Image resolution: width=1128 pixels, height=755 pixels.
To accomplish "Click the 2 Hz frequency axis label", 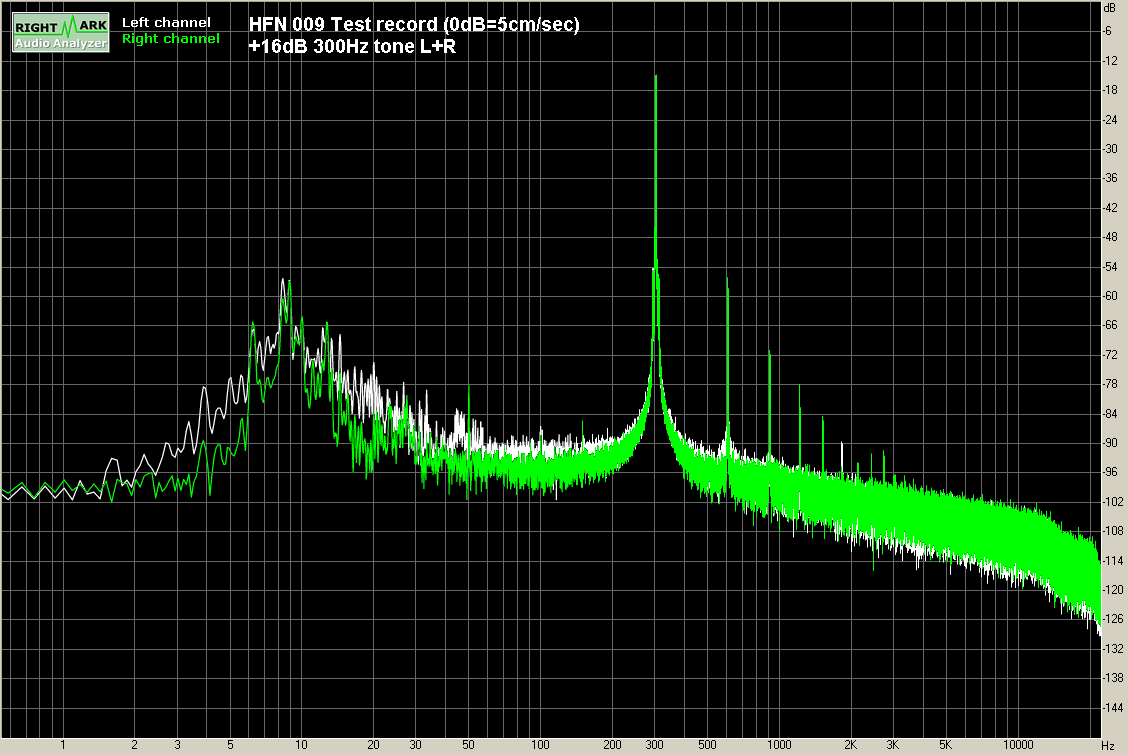I will (135, 745).
